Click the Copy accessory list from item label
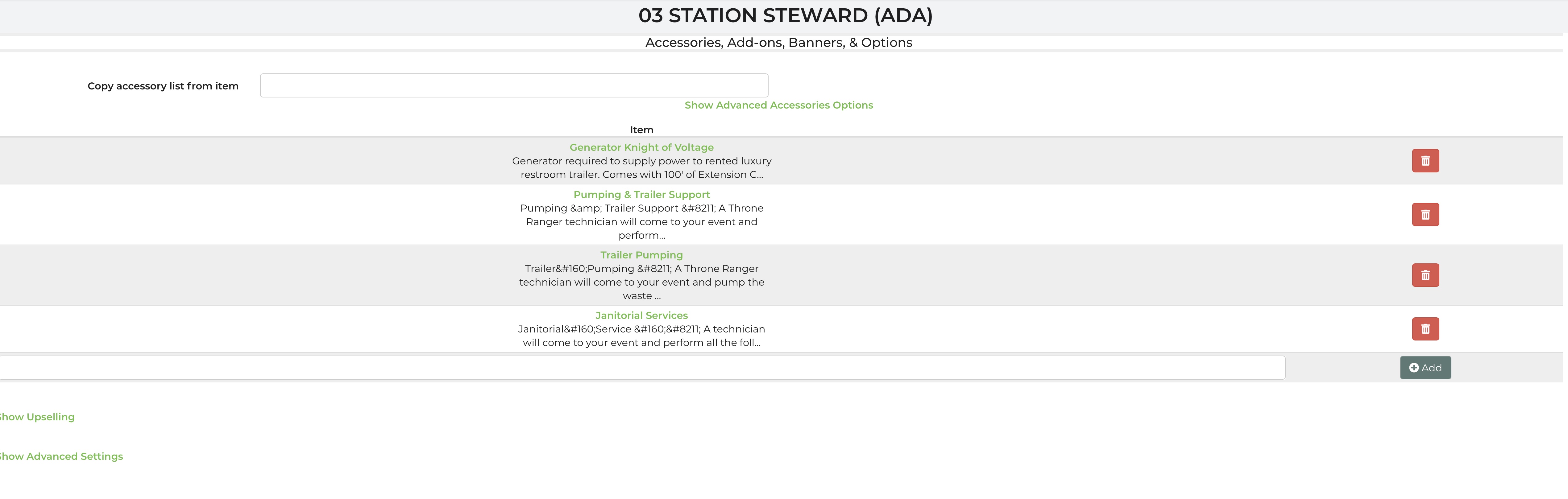This screenshot has width=1568, height=499. click(163, 86)
